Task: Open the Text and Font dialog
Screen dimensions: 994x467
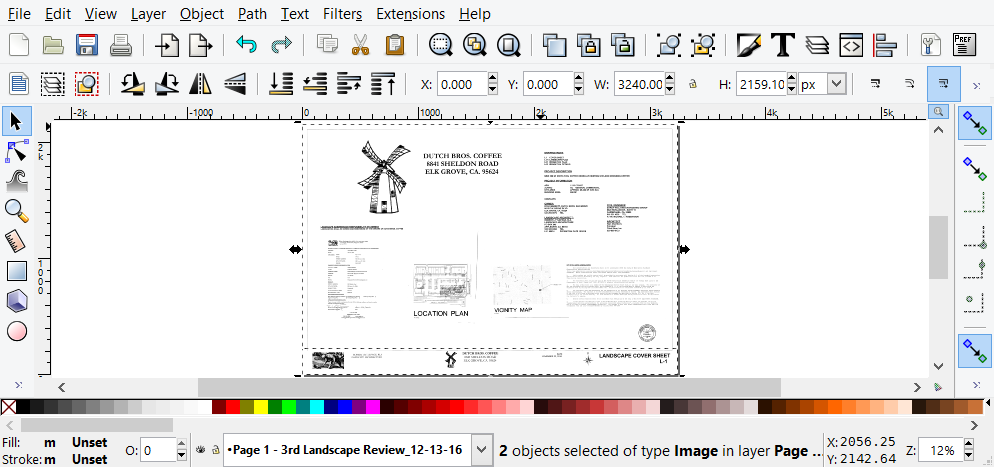Action: (x=782, y=45)
